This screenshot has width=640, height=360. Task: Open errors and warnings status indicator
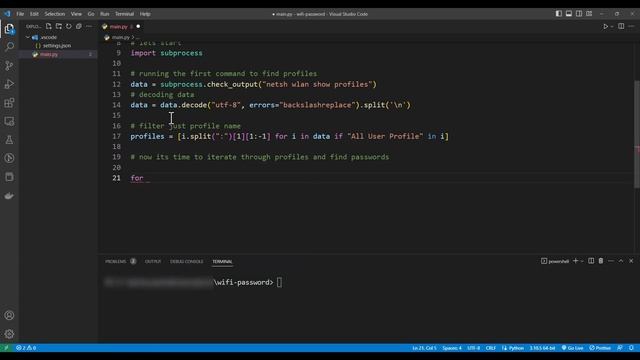click(26, 348)
